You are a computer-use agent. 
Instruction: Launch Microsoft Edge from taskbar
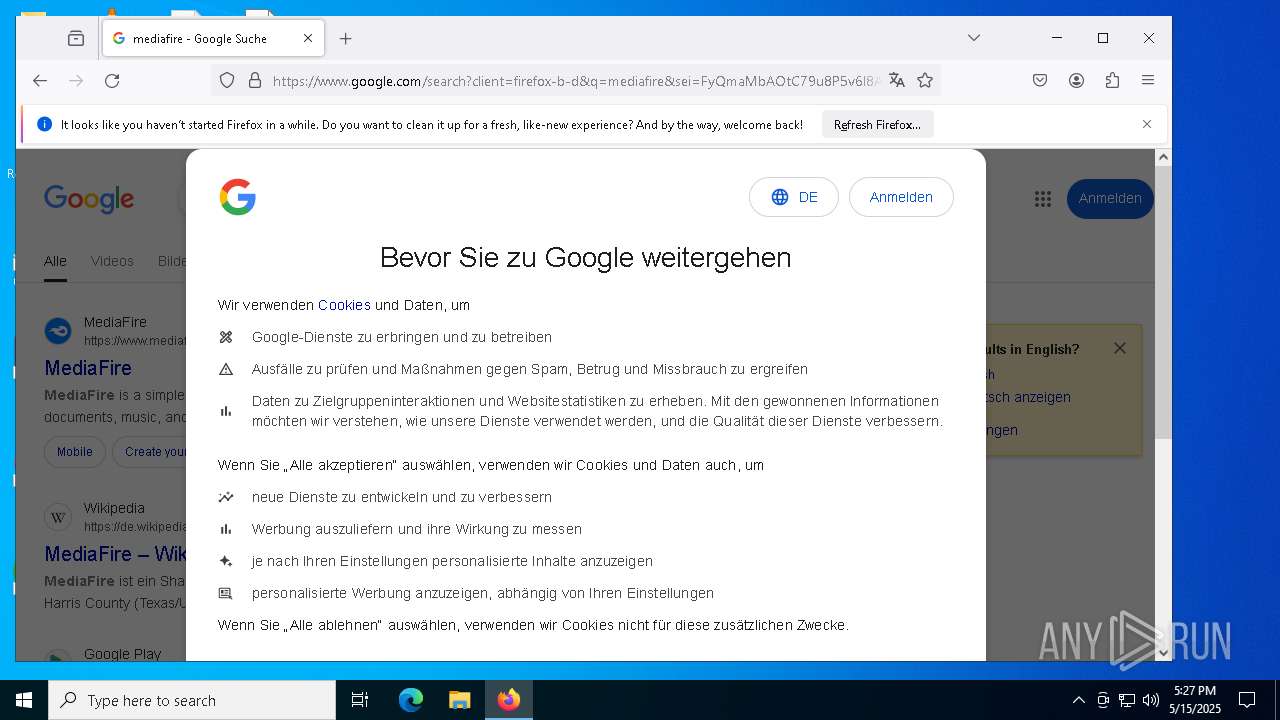[411, 700]
